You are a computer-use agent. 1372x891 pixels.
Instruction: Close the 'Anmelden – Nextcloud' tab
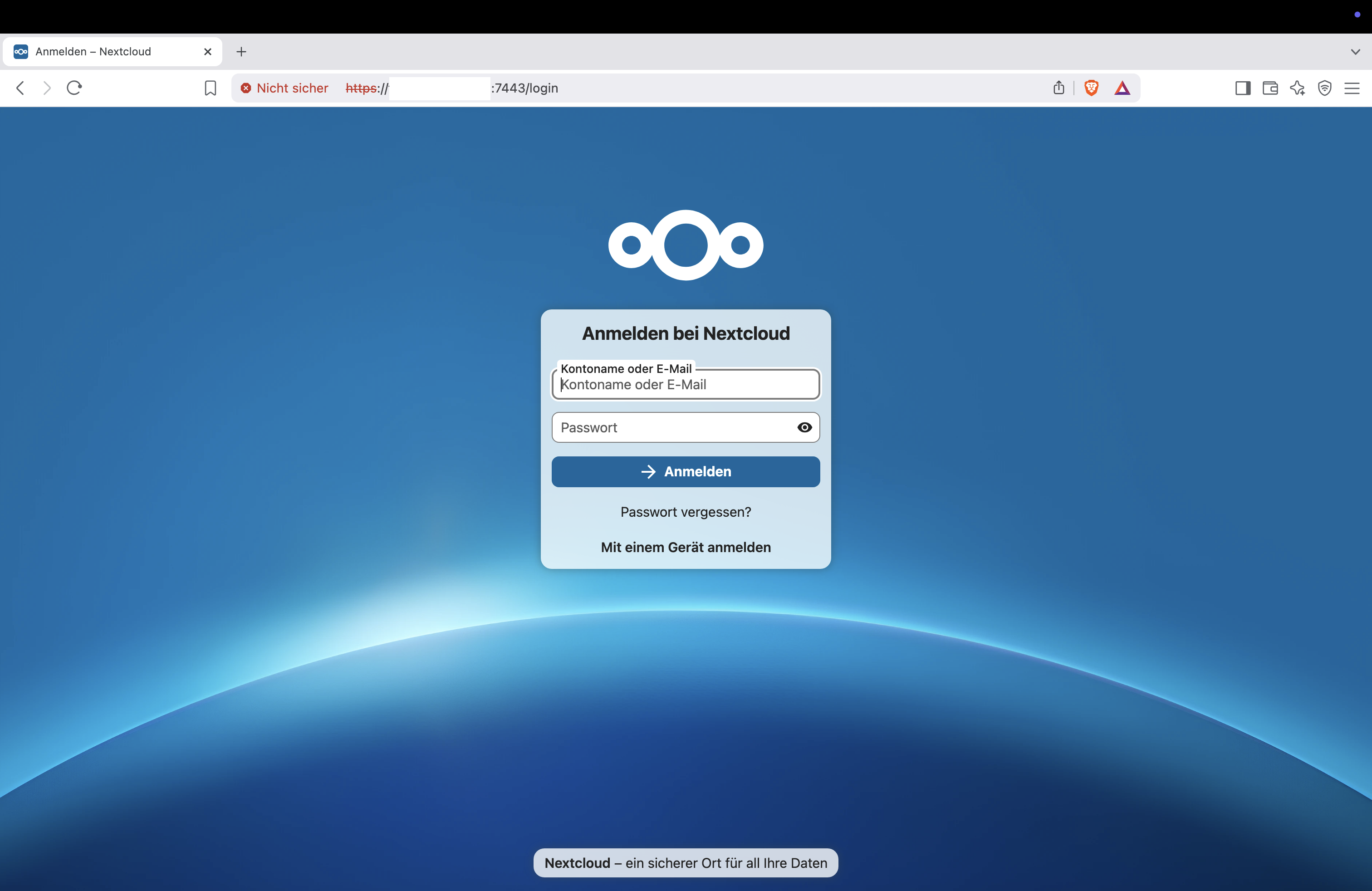pos(208,52)
